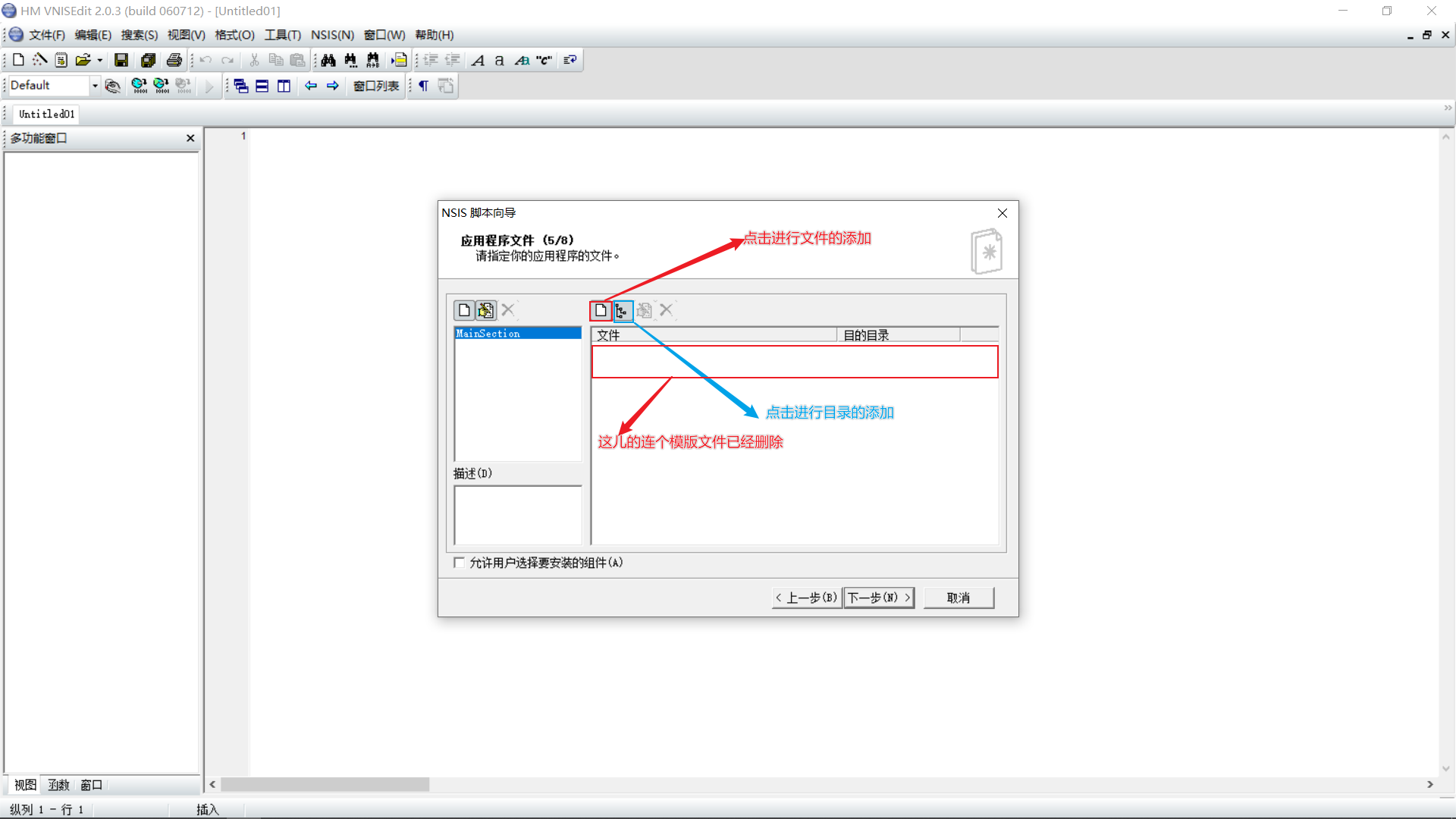Restore the inner document window
The width and height of the screenshot is (1456, 819).
[1426, 35]
